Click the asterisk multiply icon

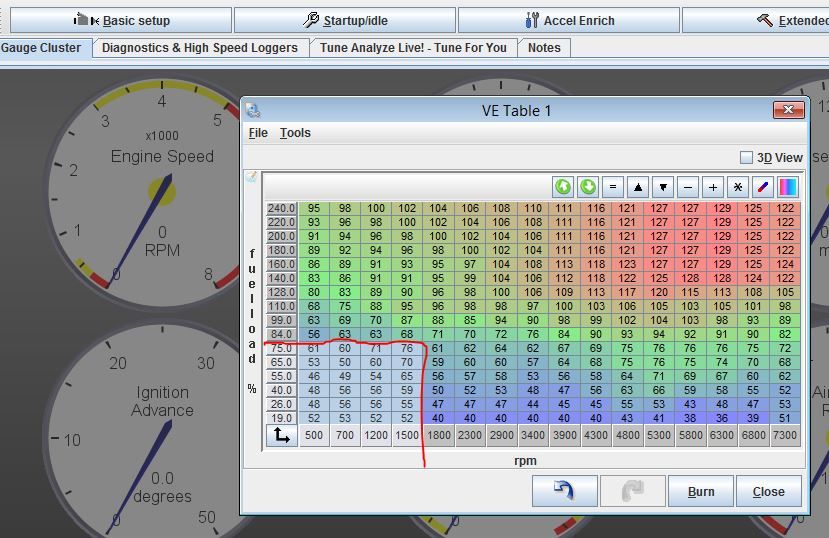coord(738,187)
